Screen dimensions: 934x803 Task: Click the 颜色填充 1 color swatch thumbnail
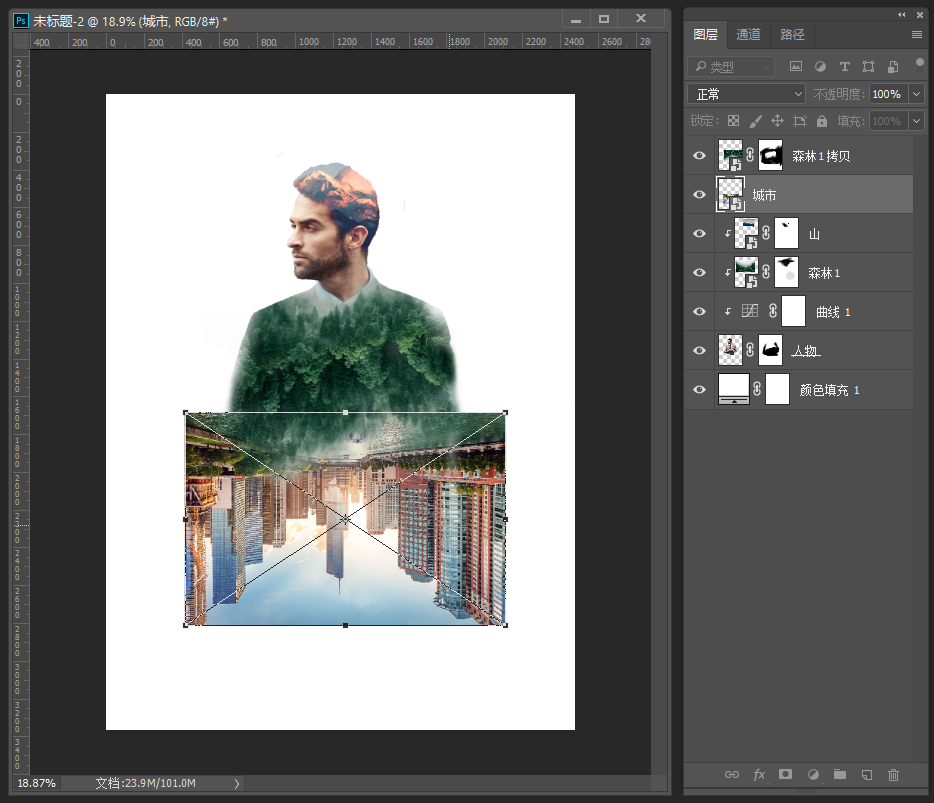(x=734, y=390)
